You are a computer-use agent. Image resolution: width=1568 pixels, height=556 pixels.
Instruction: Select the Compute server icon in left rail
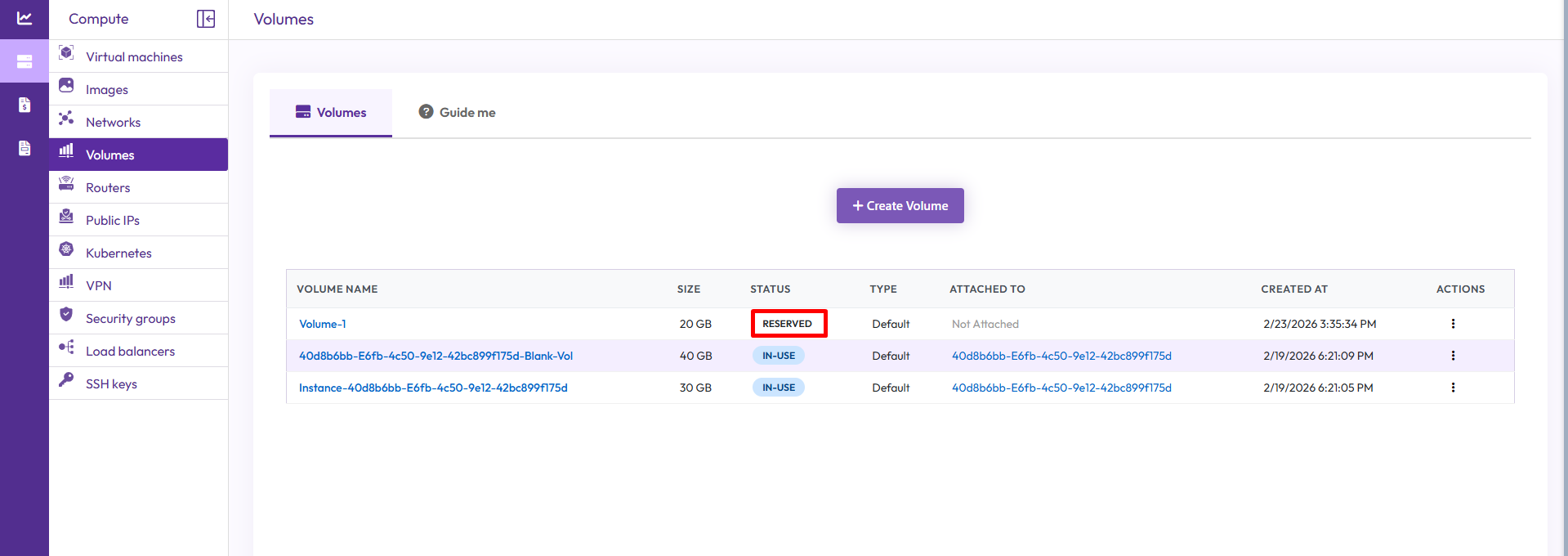click(25, 62)
